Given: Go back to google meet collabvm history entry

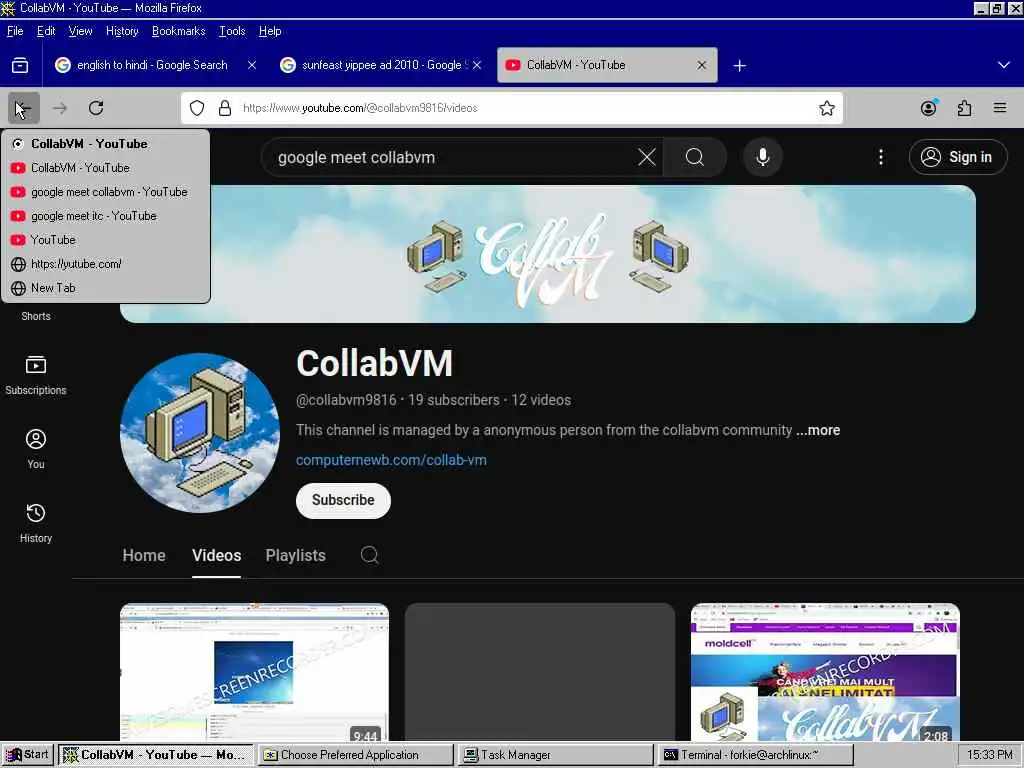Looking at the screenshot, I should [x=106, y=192].
